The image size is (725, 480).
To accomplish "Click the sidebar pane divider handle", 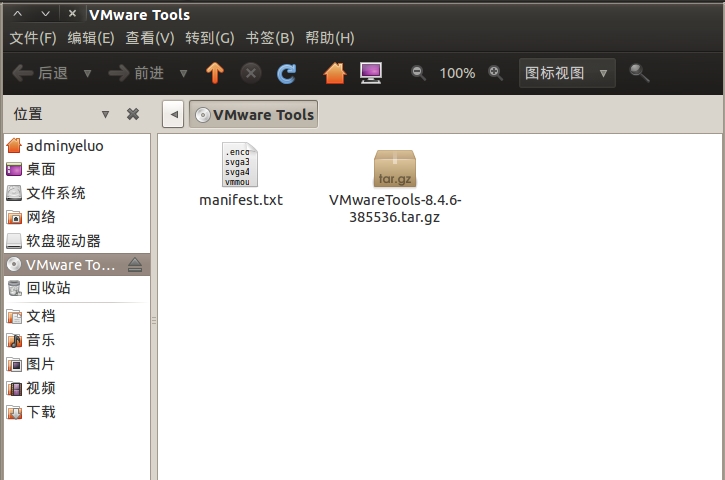I will click(x=154, y=320).
